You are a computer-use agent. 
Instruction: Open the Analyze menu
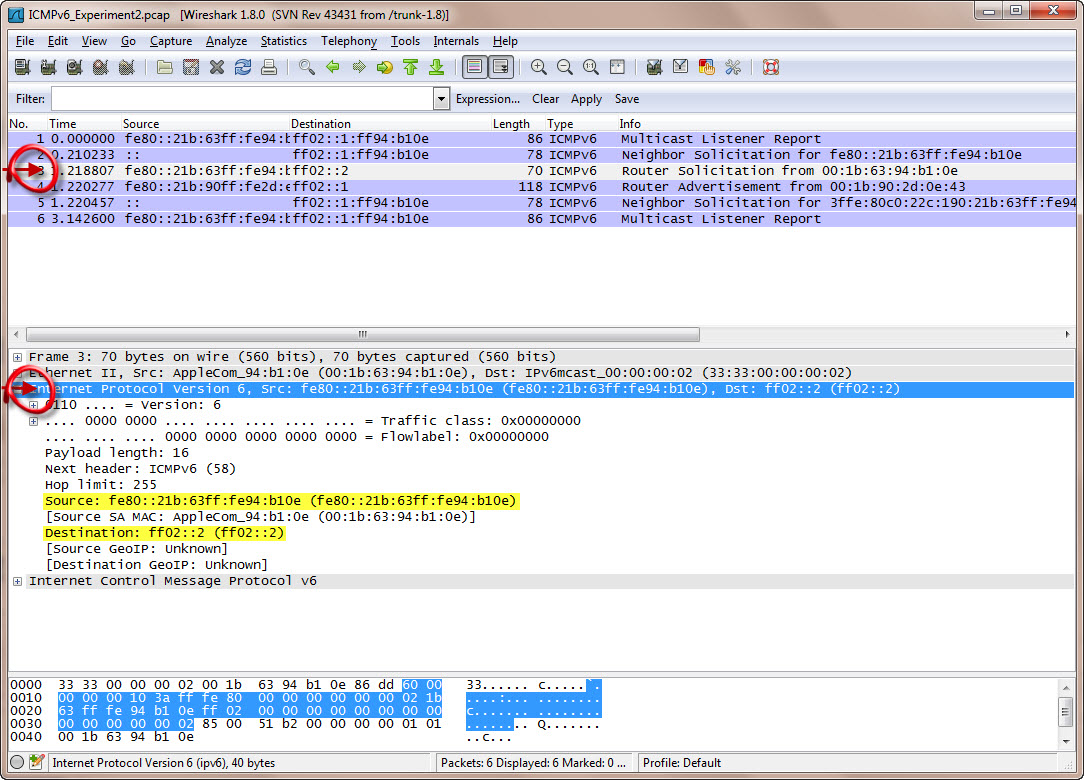point(226,41)
